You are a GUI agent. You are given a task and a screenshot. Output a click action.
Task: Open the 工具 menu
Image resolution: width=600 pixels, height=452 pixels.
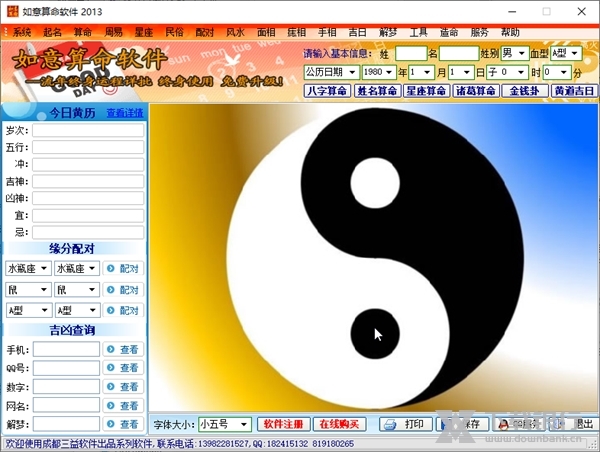[419, 32]
